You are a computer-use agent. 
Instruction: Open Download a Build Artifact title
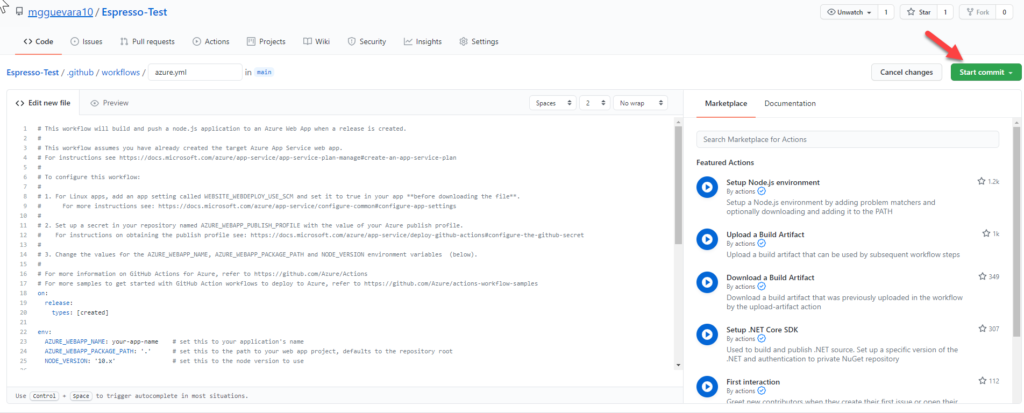771,277
